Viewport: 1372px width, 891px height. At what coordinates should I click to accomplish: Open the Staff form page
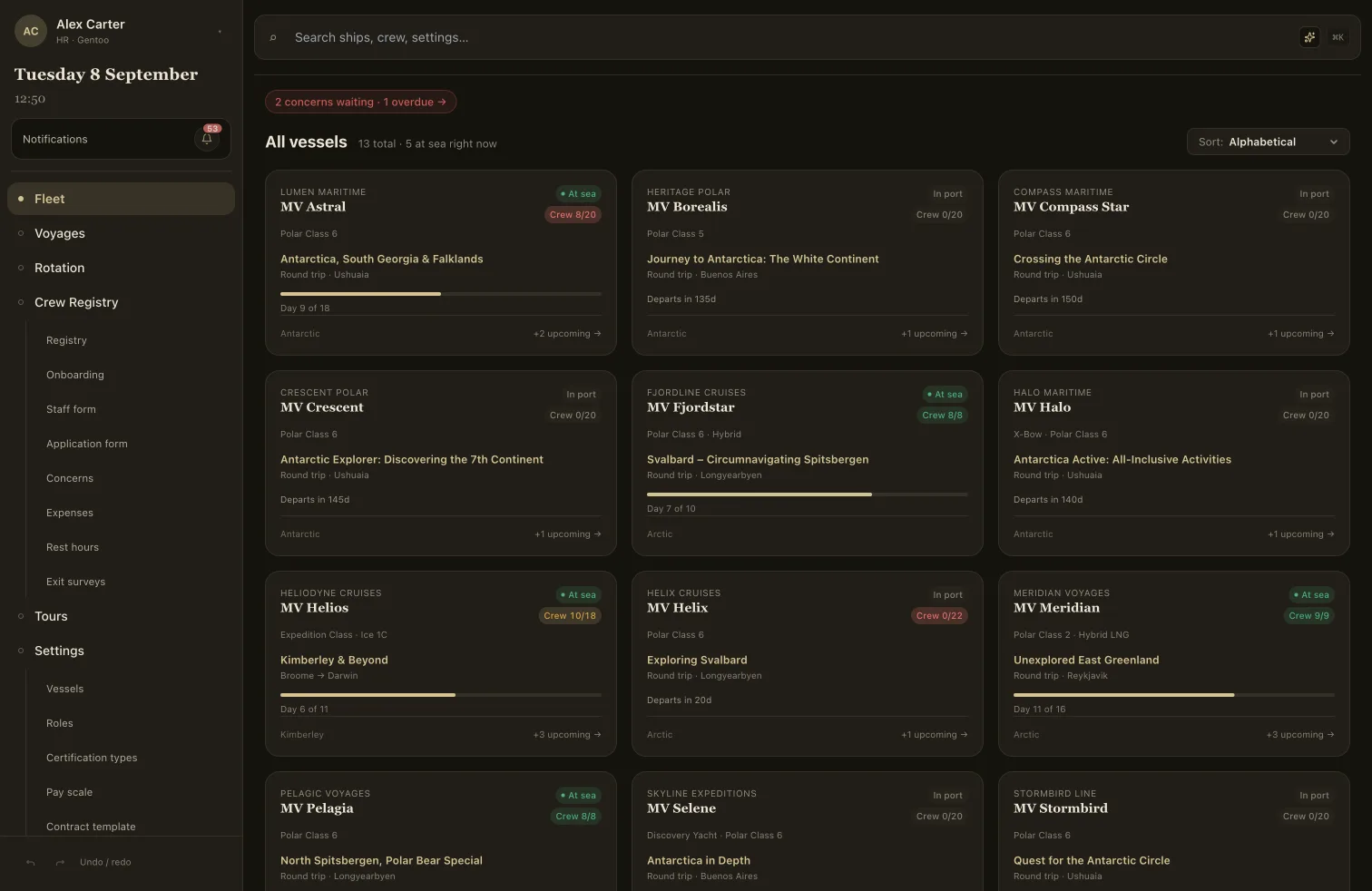click(x=71, y=409)
